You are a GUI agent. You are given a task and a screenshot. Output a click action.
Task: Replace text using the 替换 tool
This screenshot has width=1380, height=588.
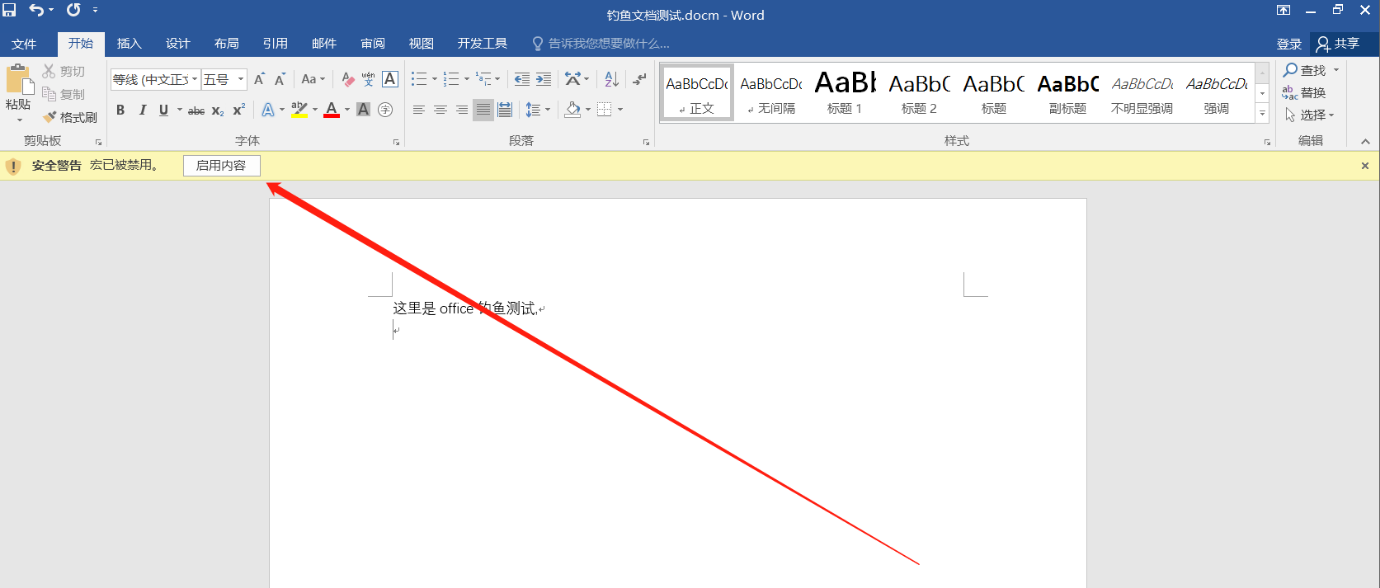click(1304, 93)
